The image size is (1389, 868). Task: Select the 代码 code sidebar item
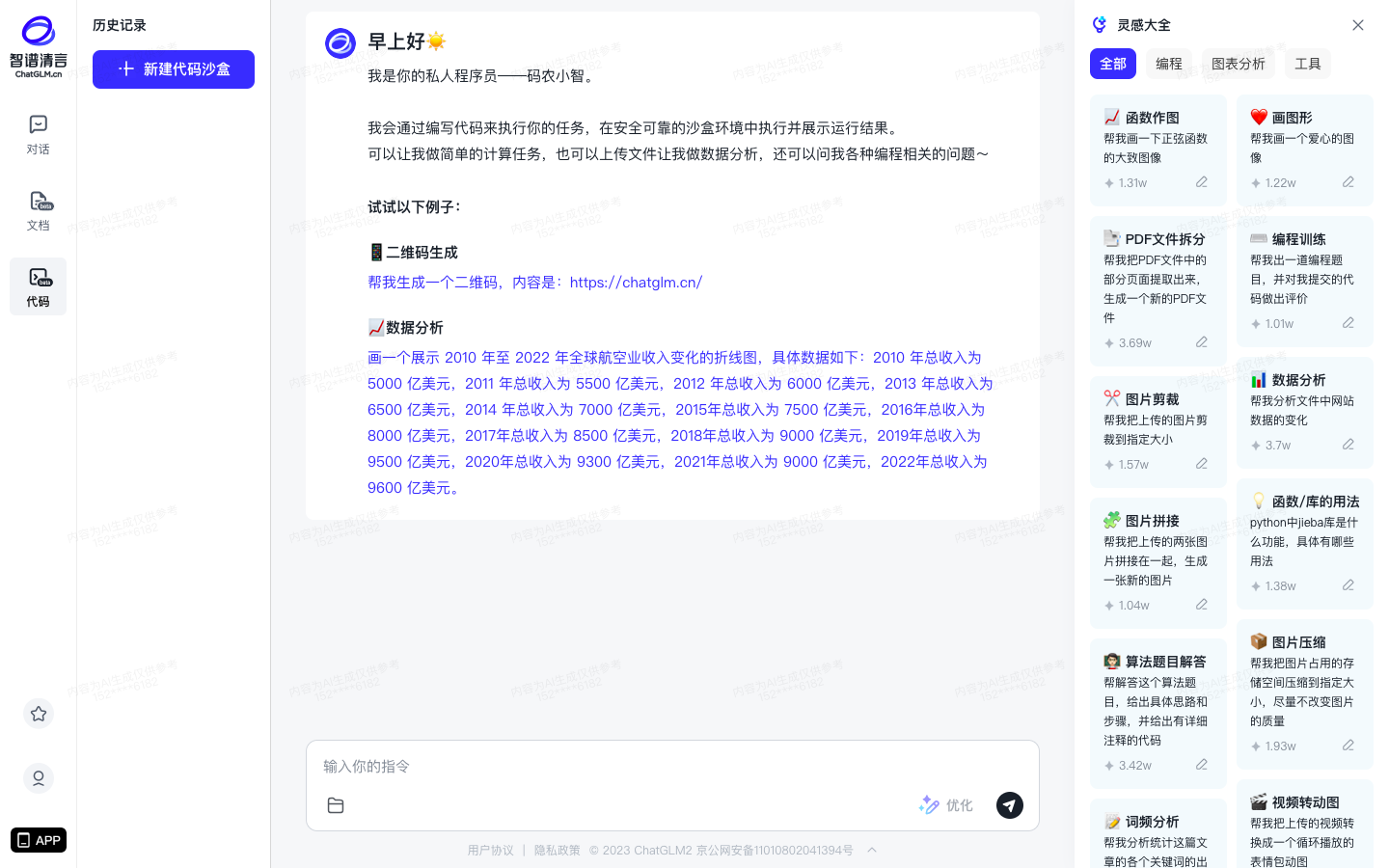(x=39, y=286)
